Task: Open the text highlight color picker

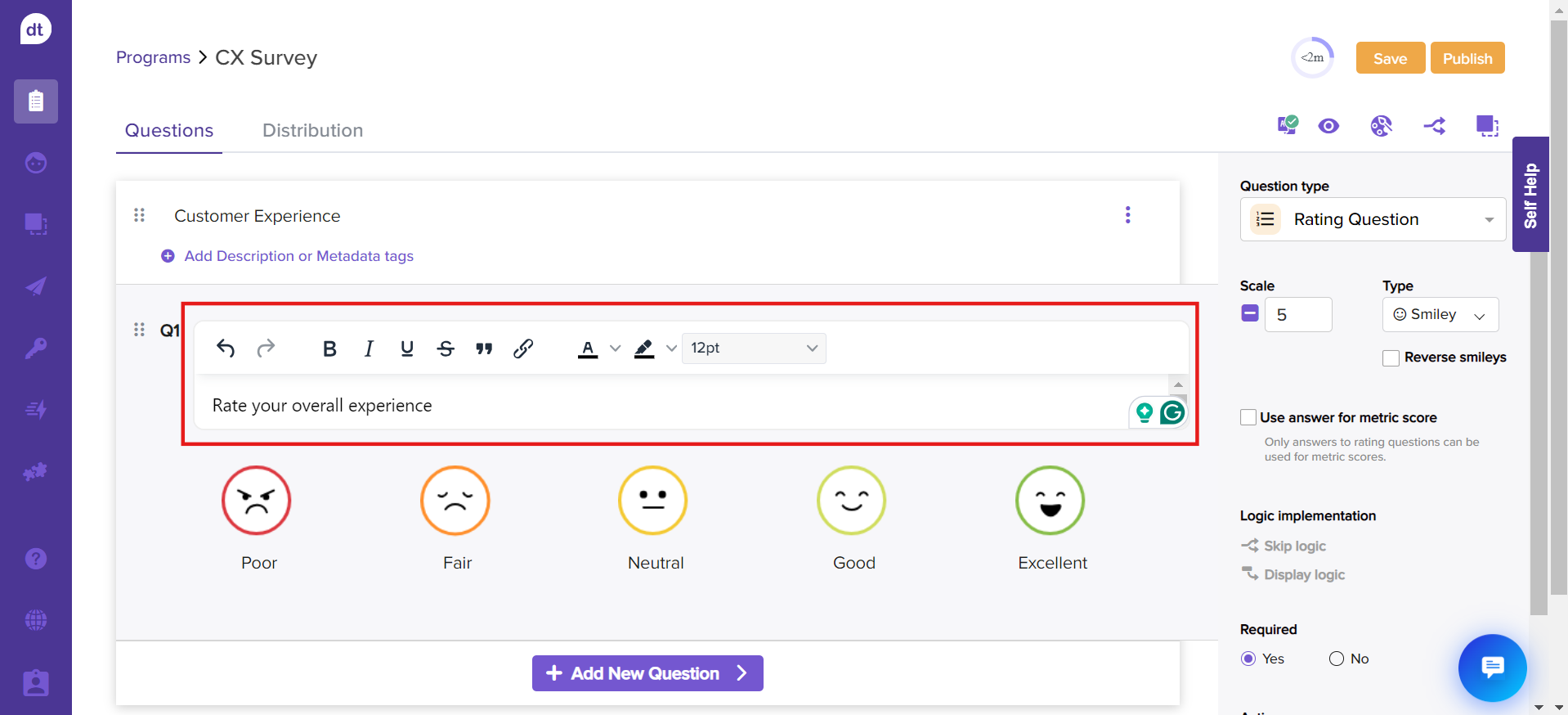Action: point(671,349)
